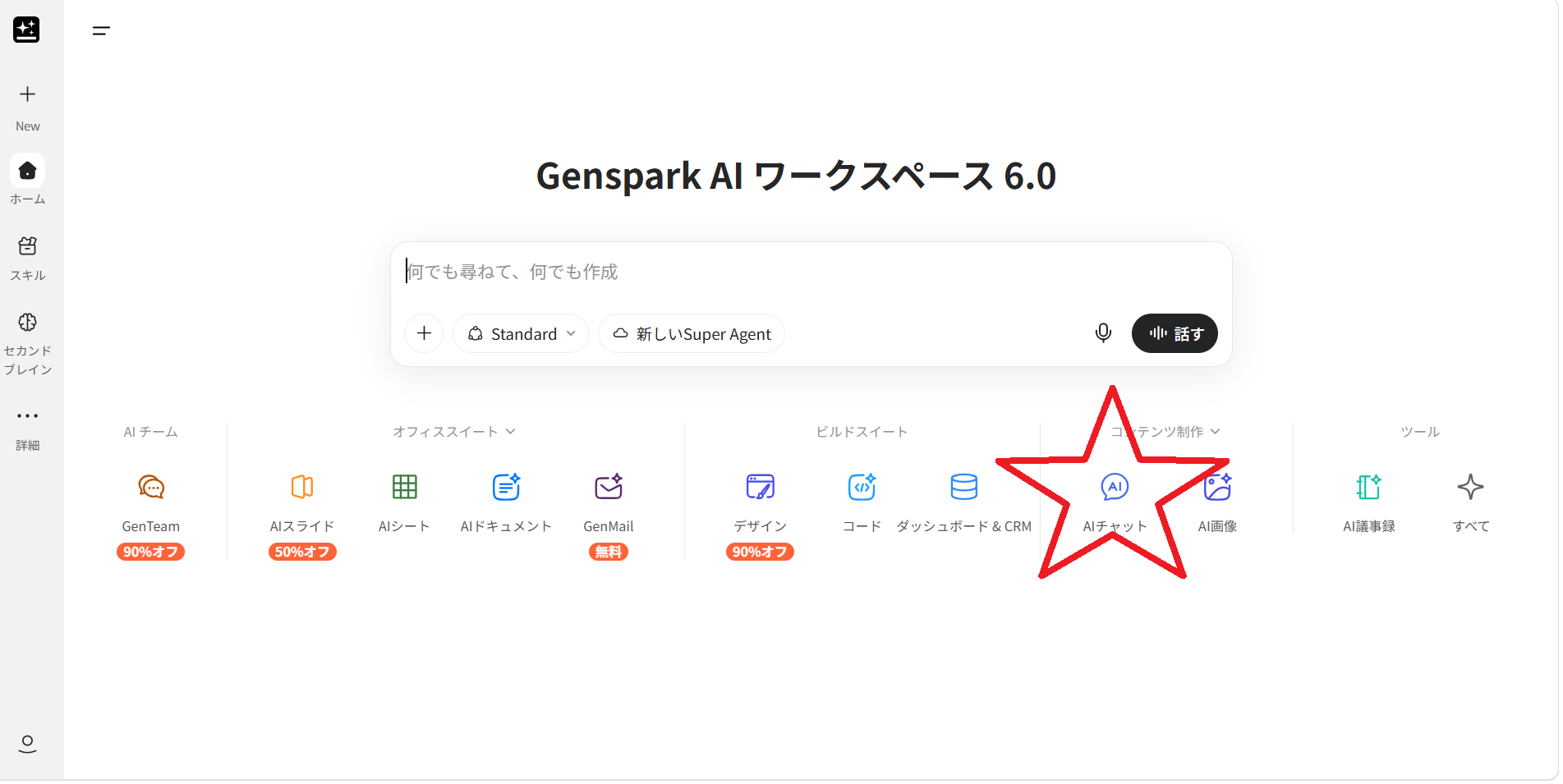
Task: Open すべて all tools sparkle icon
Action: 1470,487
